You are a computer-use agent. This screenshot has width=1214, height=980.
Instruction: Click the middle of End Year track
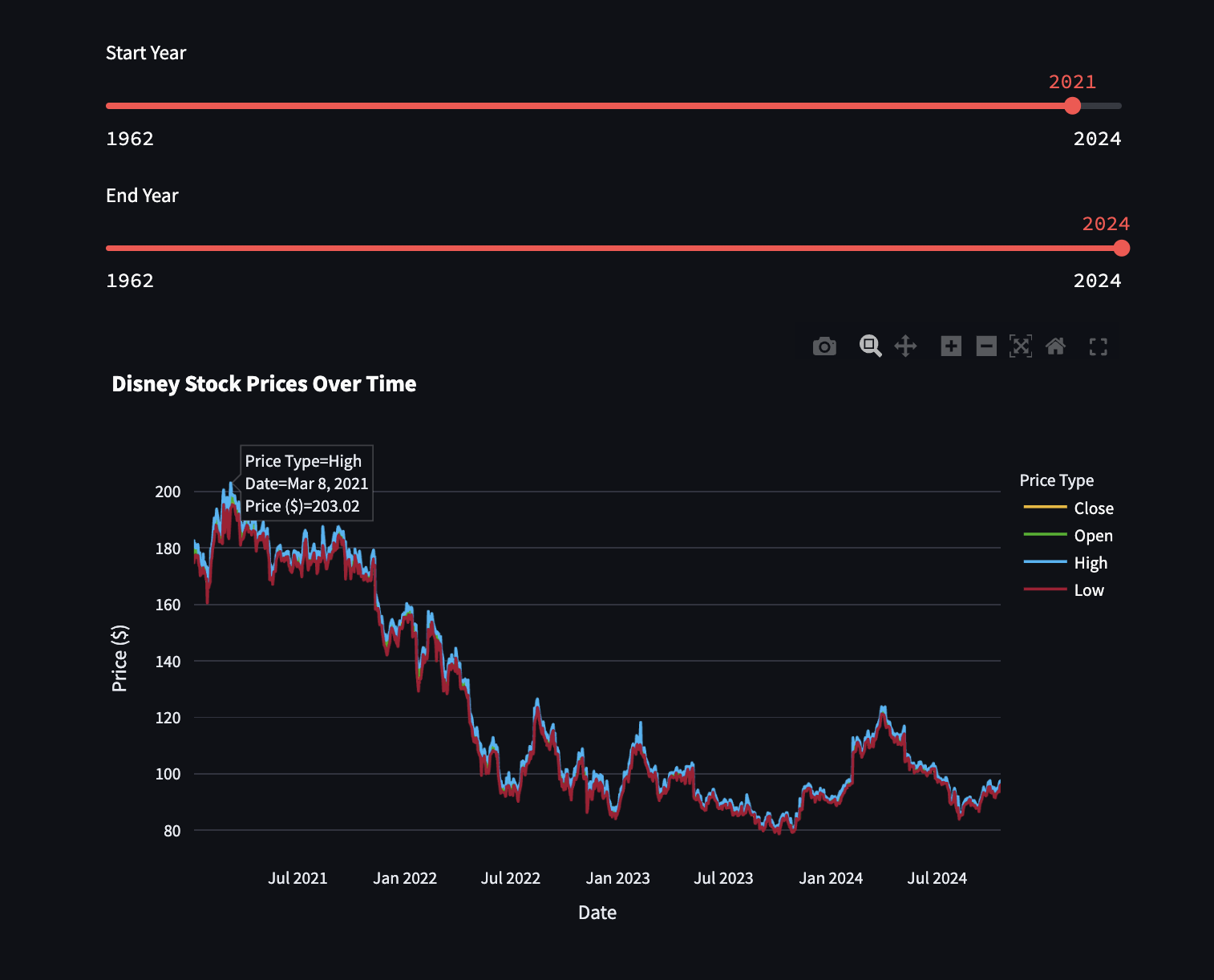(x=613, y=249)
